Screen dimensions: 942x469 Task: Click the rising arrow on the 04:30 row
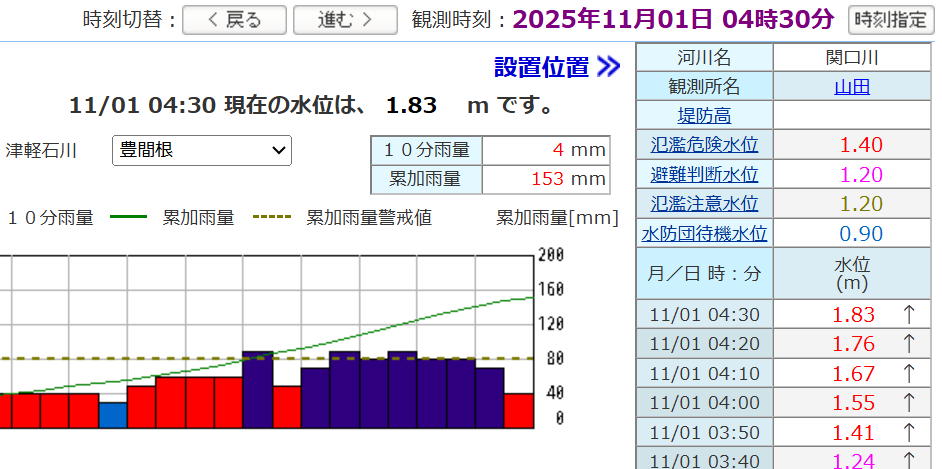[x=909, y=315]
